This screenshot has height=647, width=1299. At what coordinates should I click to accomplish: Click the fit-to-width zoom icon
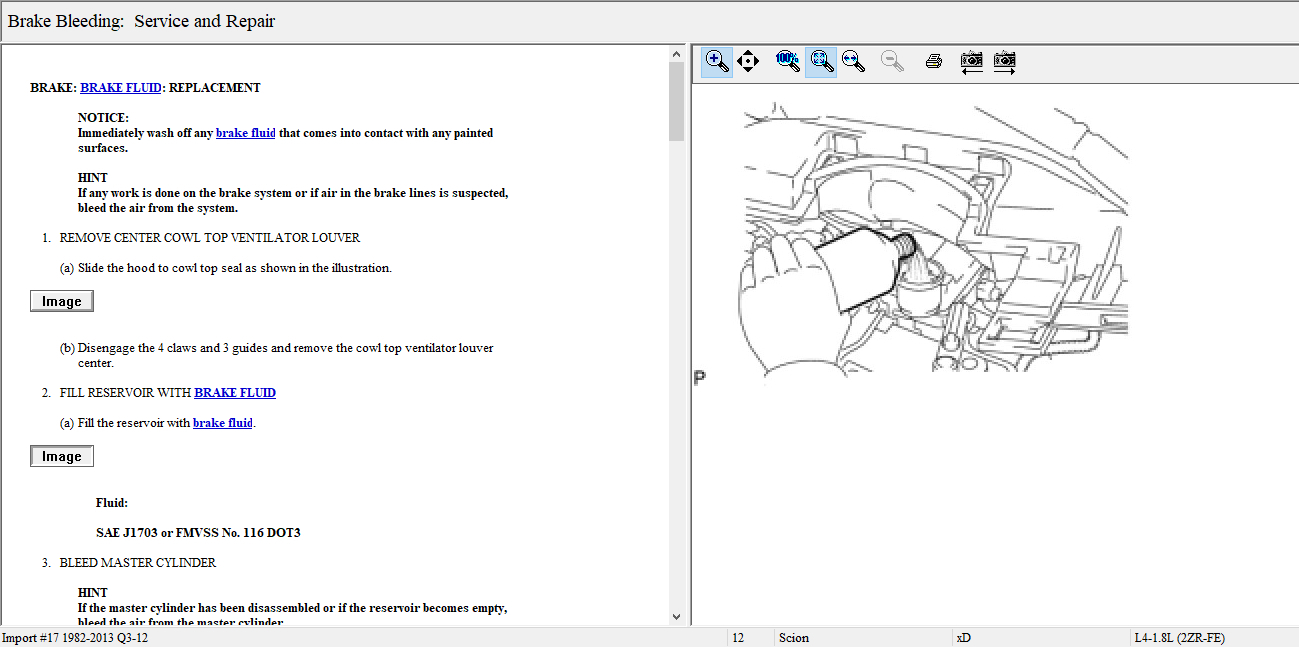click(853, 61)
